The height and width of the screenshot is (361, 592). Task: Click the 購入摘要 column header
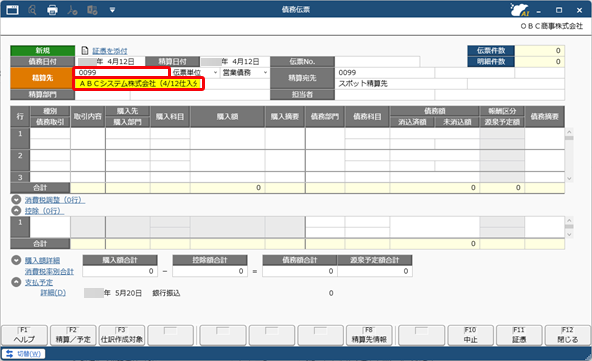coord(285,117)
